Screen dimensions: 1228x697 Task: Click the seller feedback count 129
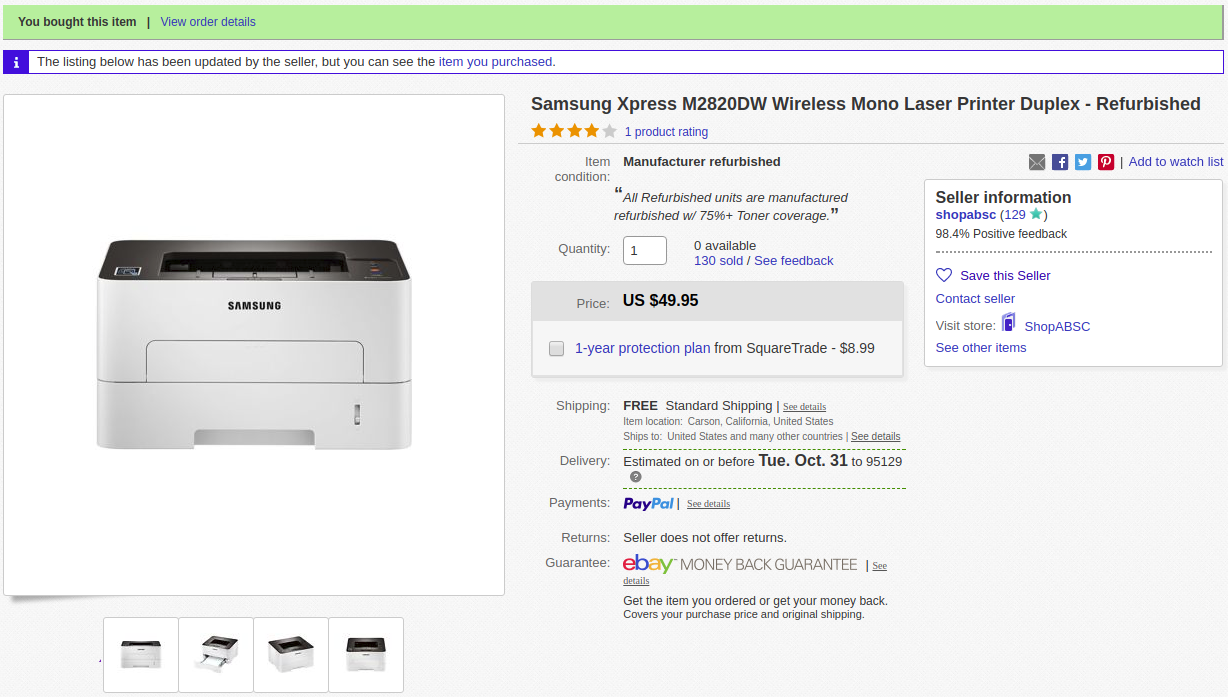1015,215
